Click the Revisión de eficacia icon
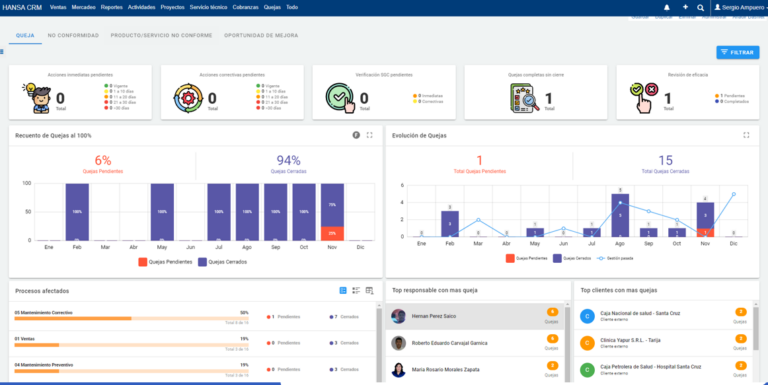Image resolution: width=768 pixels, height=385 pixels. click(x=644, y=98)
